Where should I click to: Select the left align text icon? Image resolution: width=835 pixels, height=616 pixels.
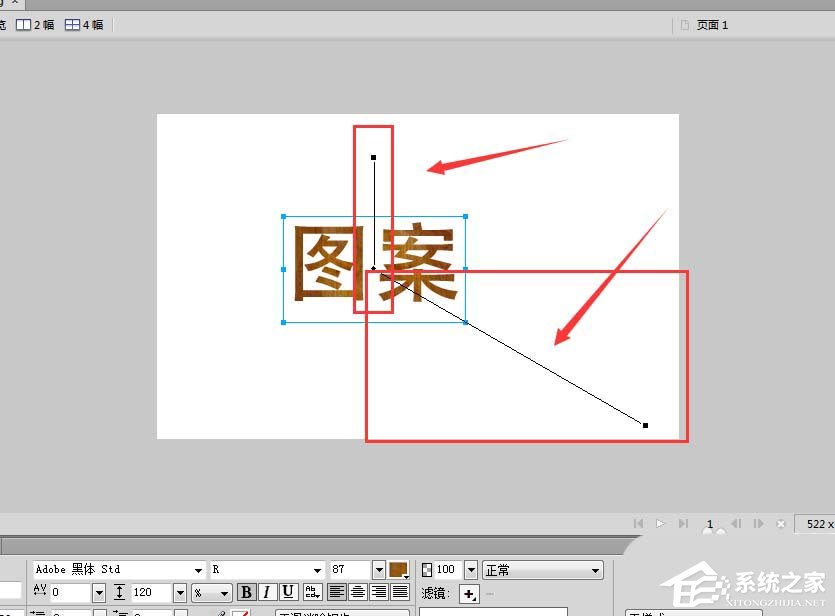pos(335,590)
